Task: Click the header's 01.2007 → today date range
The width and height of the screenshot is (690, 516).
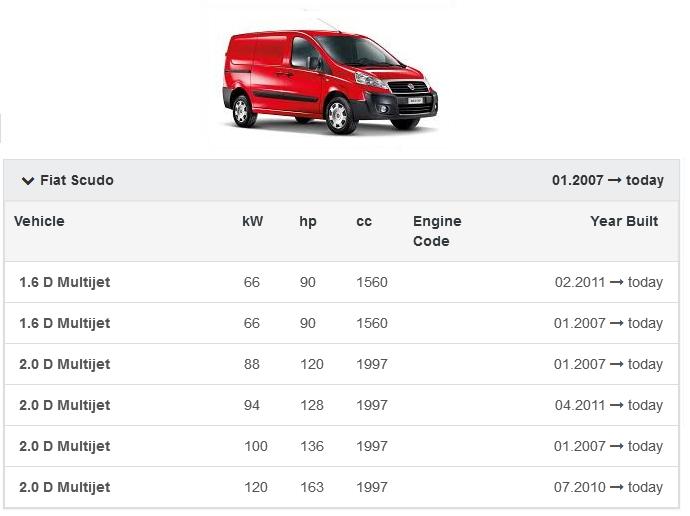Action: 607,181
